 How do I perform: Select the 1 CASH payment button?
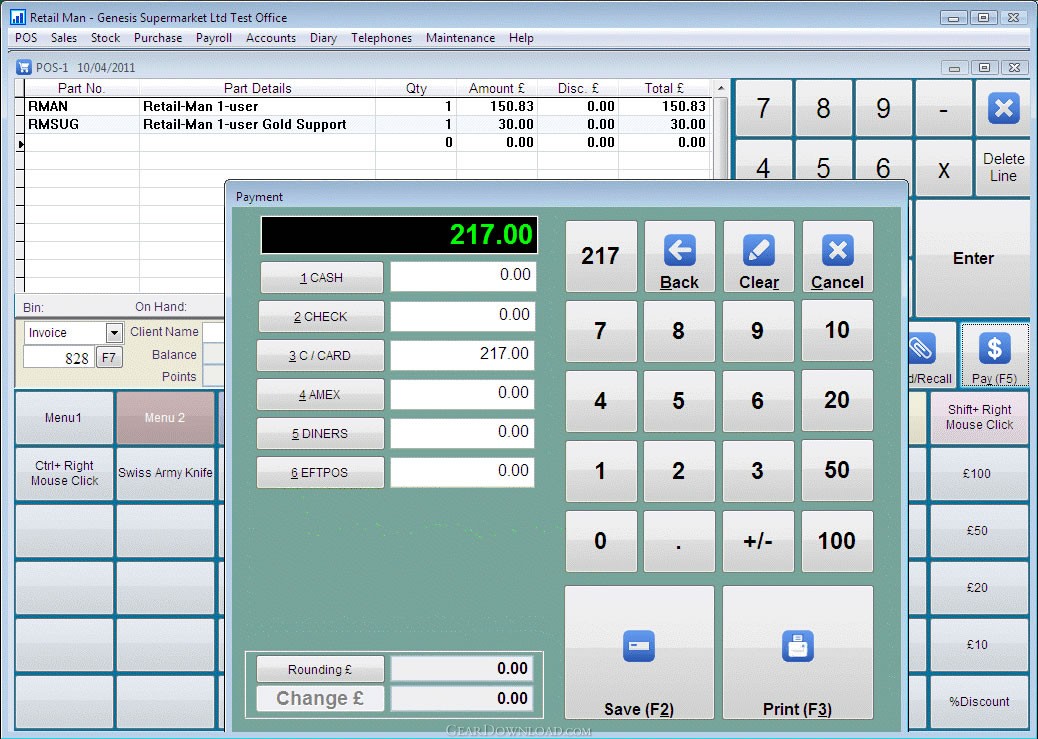[x=321, y=278]
